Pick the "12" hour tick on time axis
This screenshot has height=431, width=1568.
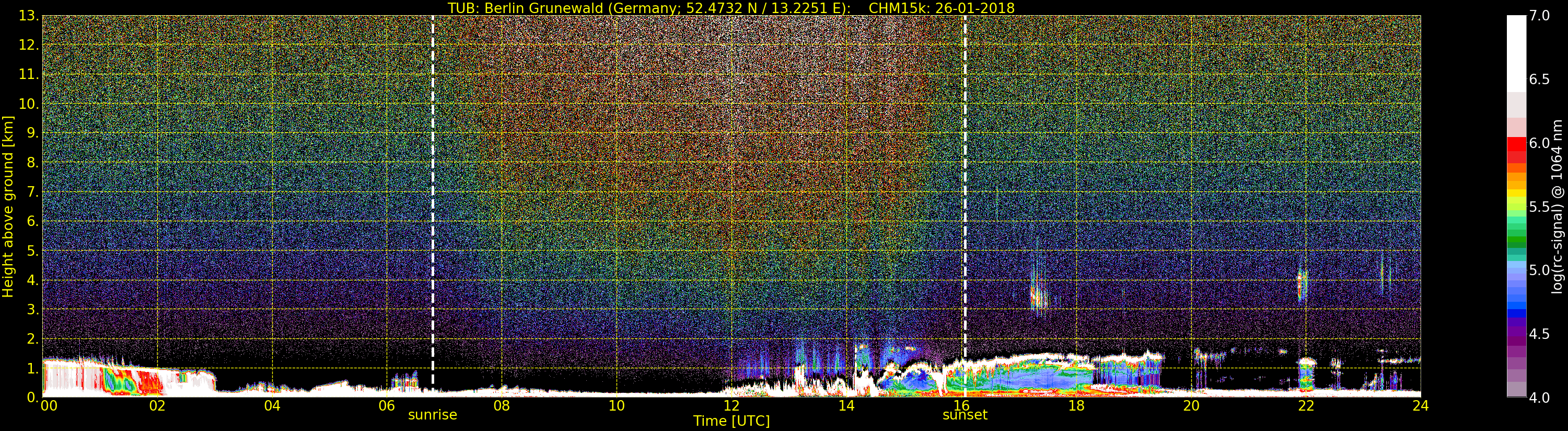pyautogui.click(x=731, y=405)
